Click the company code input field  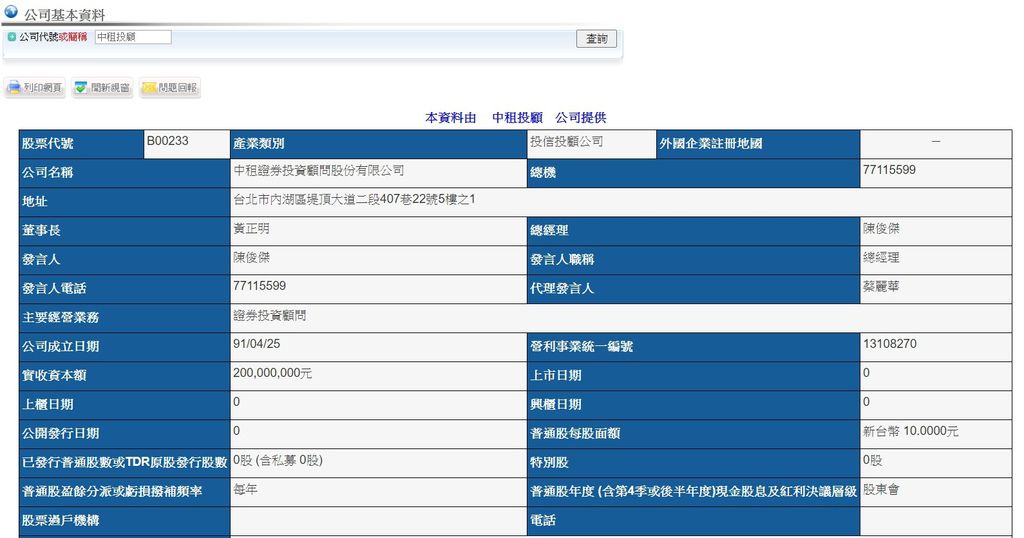[x=133, y=37]
